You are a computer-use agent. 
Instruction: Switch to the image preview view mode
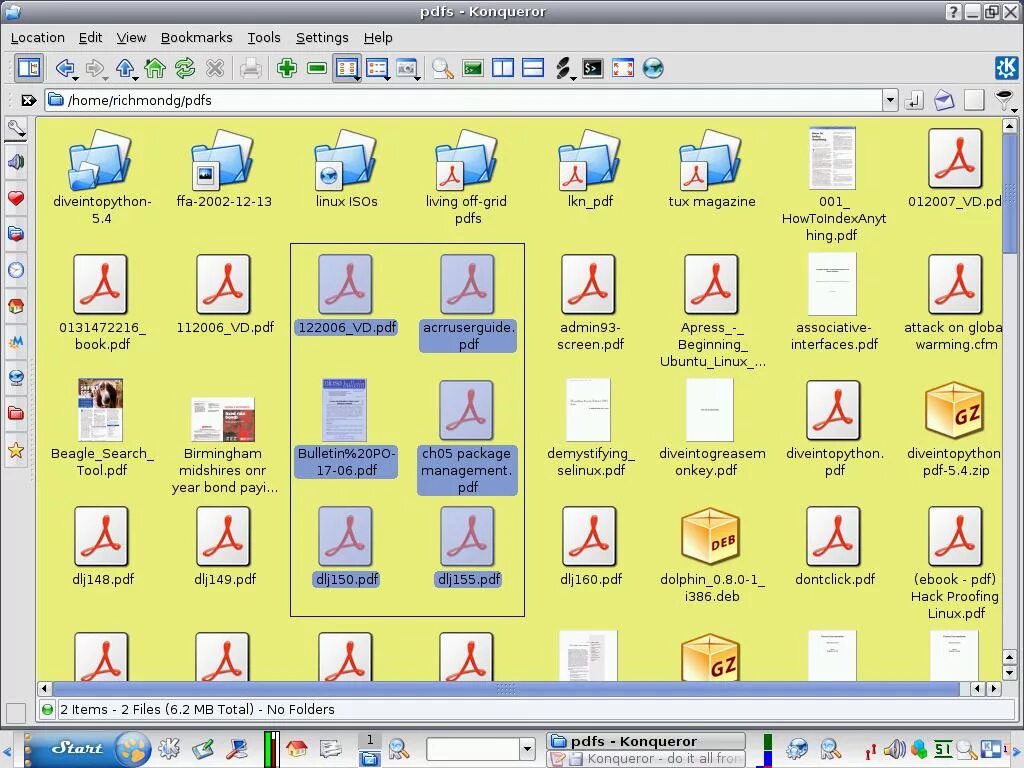(406, 68)
